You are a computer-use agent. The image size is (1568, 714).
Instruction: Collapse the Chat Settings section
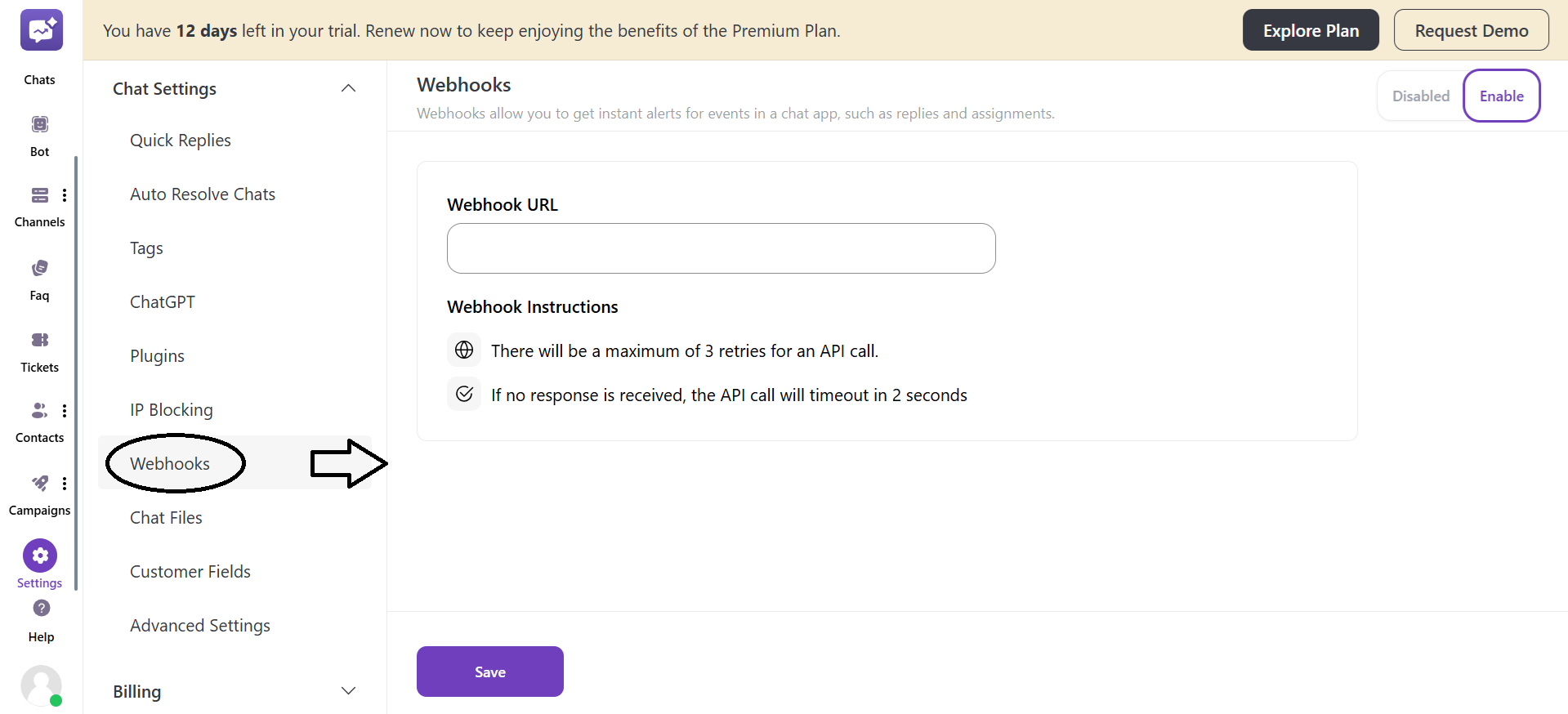pos(348,88)
